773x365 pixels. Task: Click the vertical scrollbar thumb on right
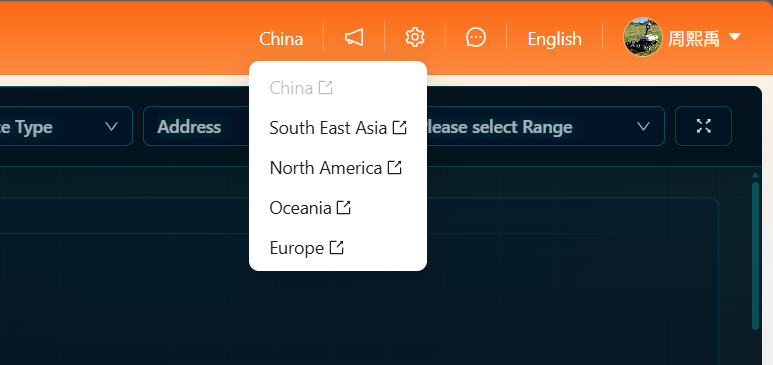point(755,256)
